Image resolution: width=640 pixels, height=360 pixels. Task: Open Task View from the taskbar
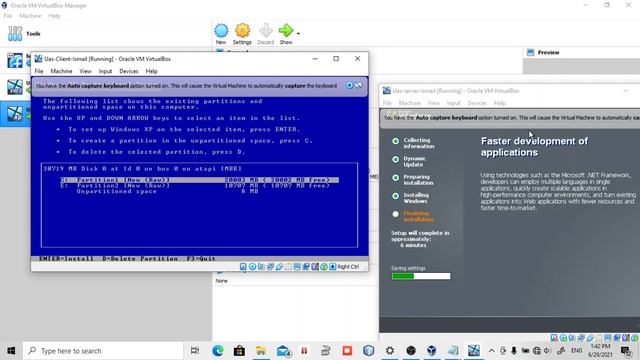click(x=195, y=351)
